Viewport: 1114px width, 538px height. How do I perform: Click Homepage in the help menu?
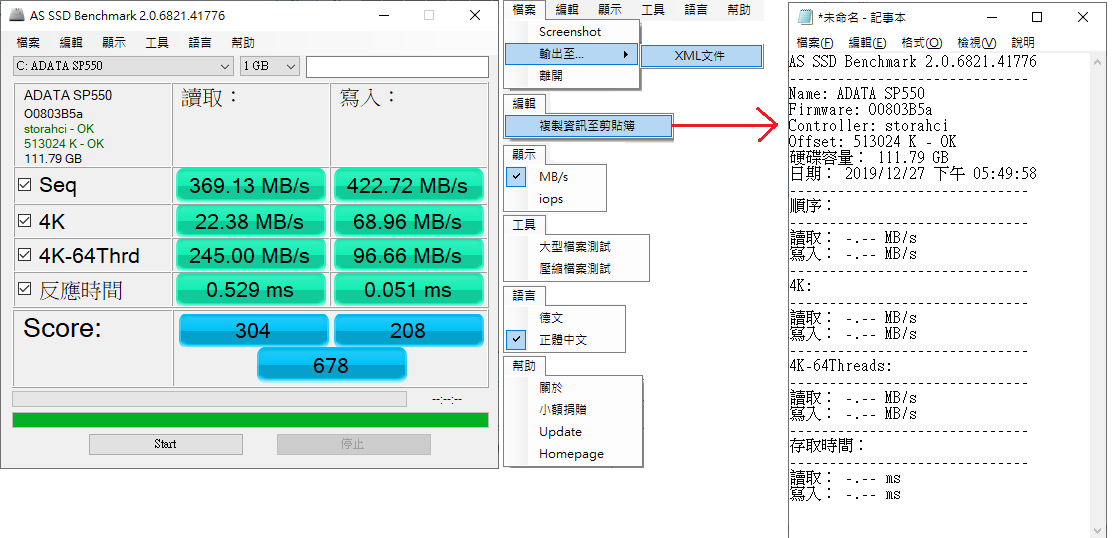pyautogui.click(x=571, y=453)
